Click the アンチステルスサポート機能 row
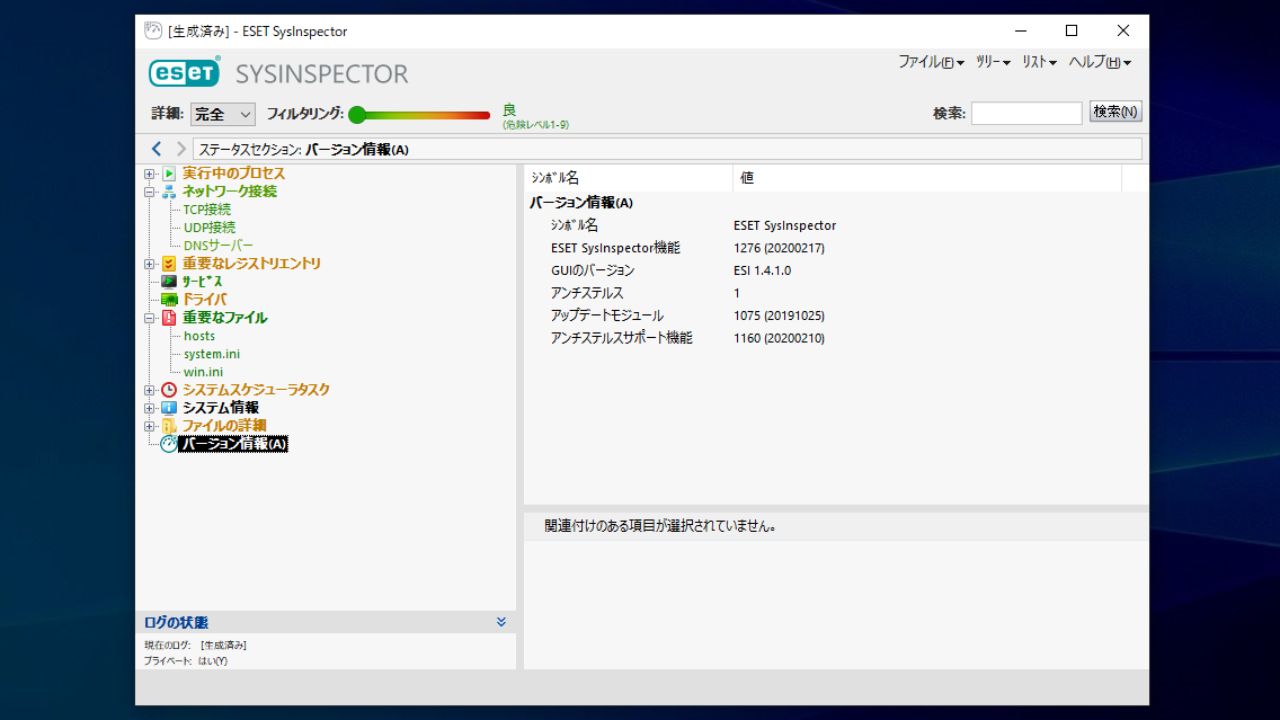 (836, 338)
